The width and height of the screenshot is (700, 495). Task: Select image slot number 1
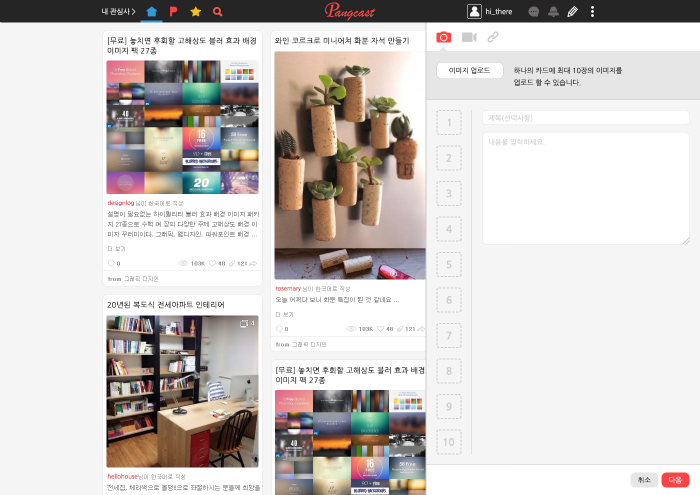click(x=449, y=123)
